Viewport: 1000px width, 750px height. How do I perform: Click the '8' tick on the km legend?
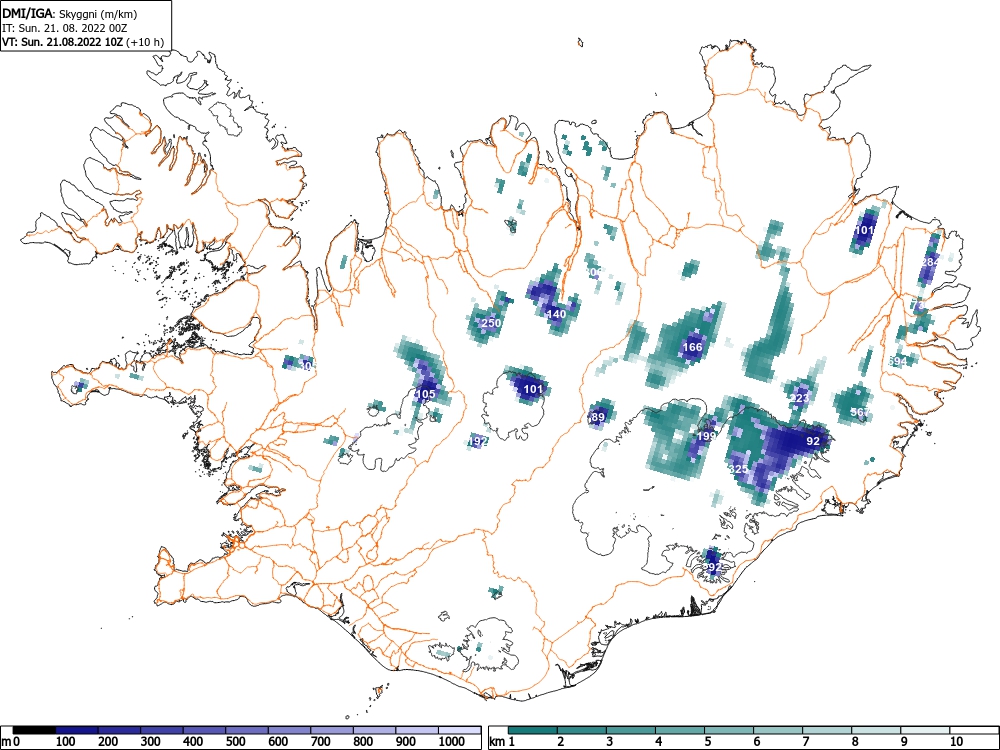855,742
